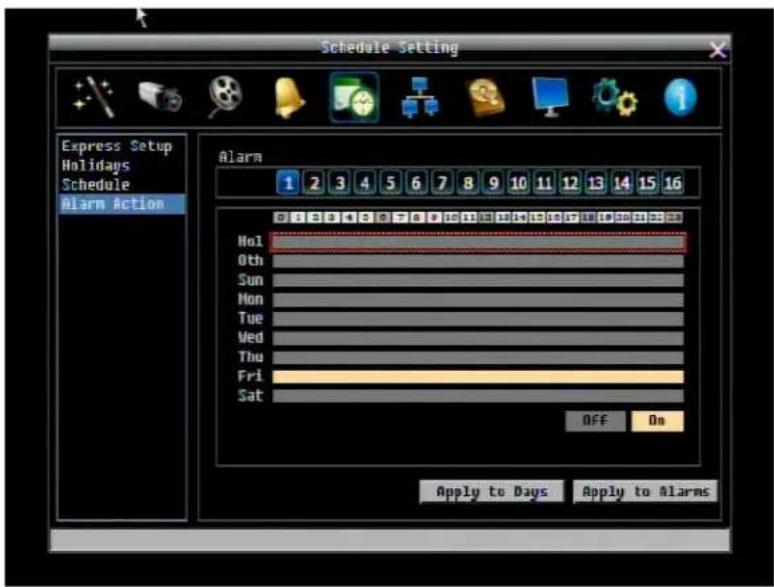Click the gray status bar at bottom

click(390, 541)
